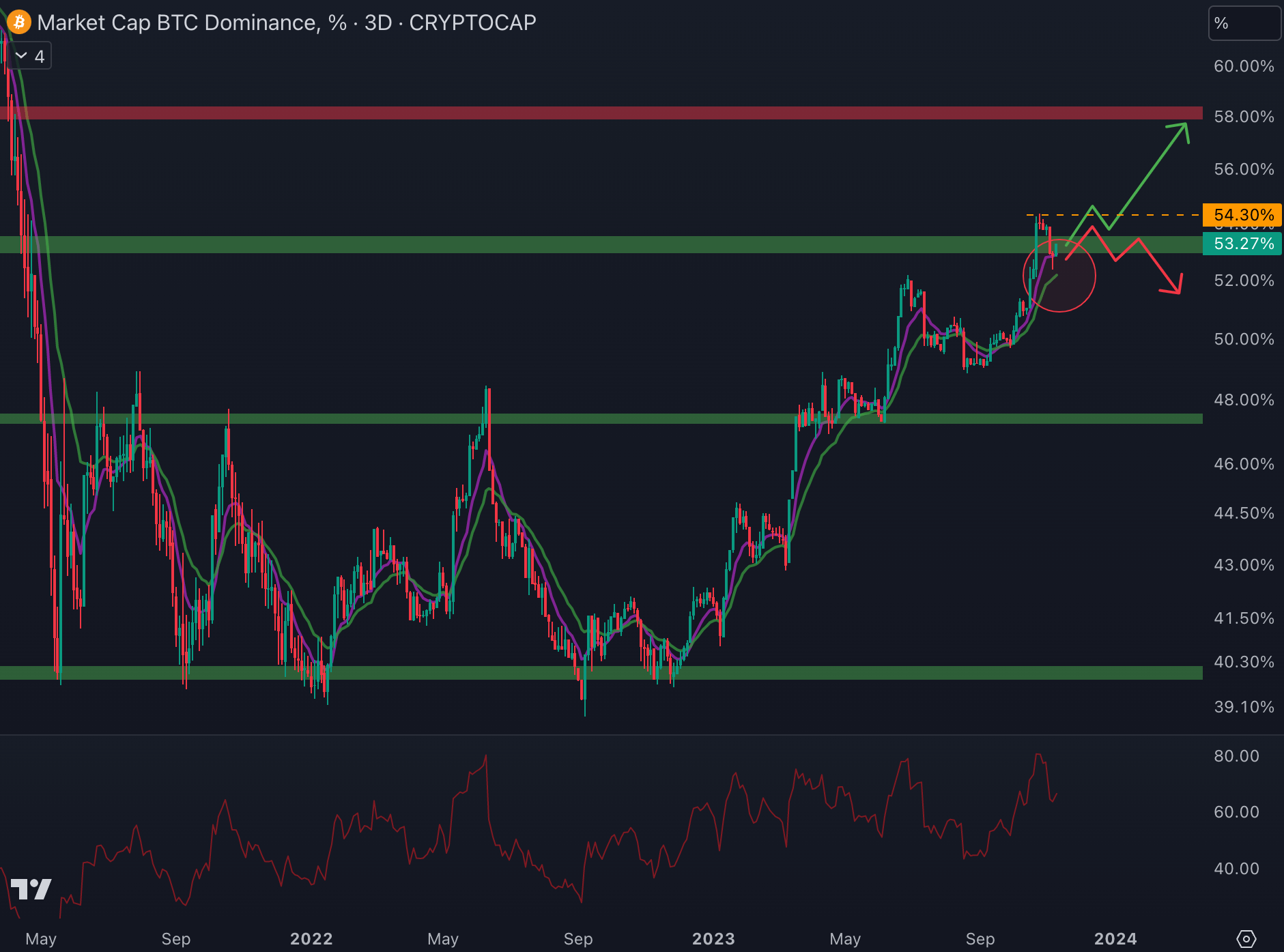
Task: Click the TradingView logo watermark
Action: tap(31, 889)
